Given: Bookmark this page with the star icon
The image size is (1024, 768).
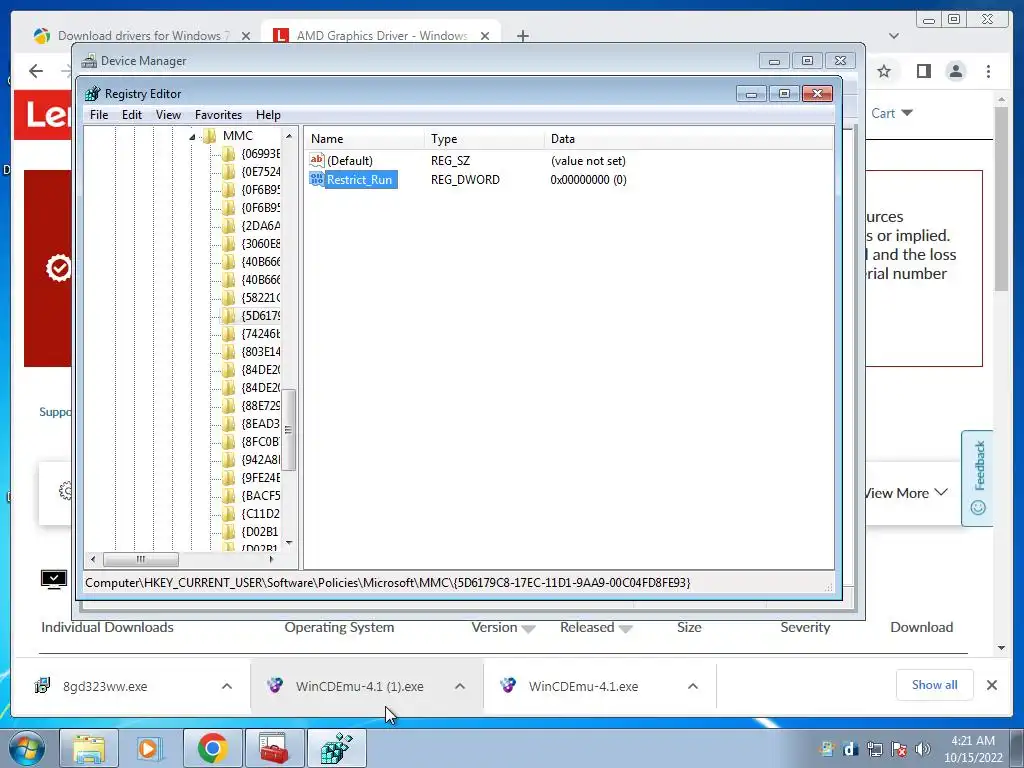Looking at the screenshot, I should 884,71.
